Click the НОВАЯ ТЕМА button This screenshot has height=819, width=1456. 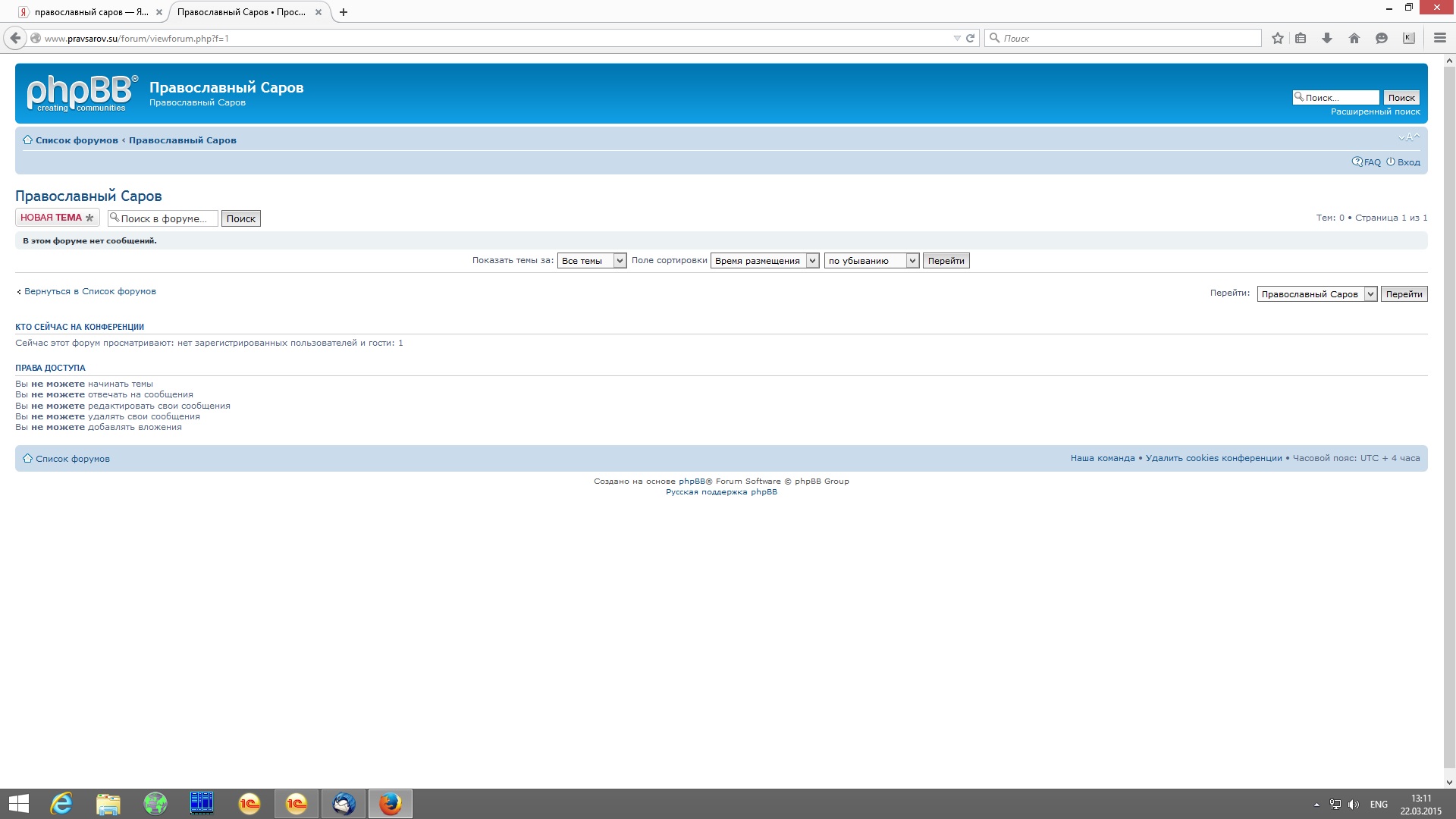tap(57, 218)
